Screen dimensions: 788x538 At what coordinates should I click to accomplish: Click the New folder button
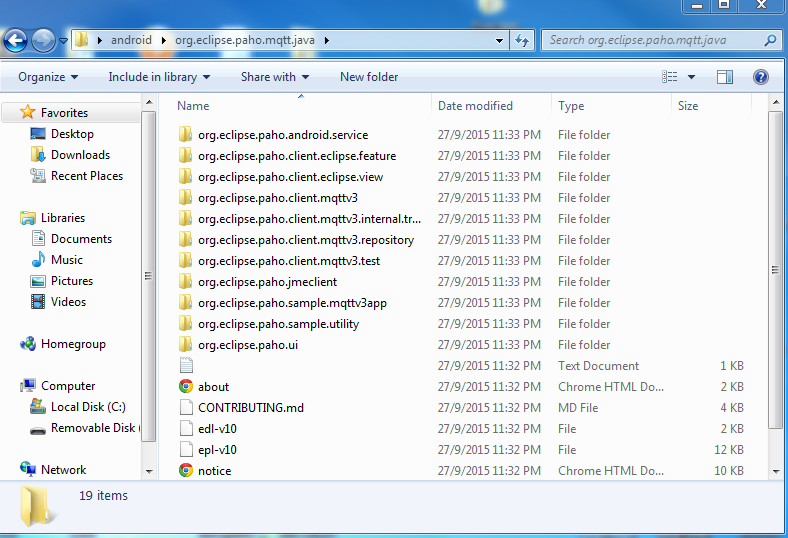click(x=369, y=77)
